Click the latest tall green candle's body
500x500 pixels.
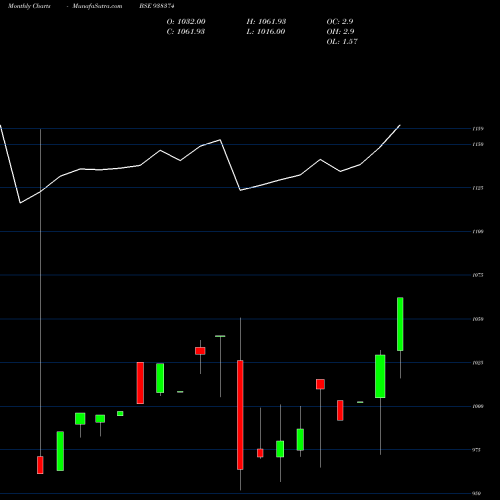point(400,324)
